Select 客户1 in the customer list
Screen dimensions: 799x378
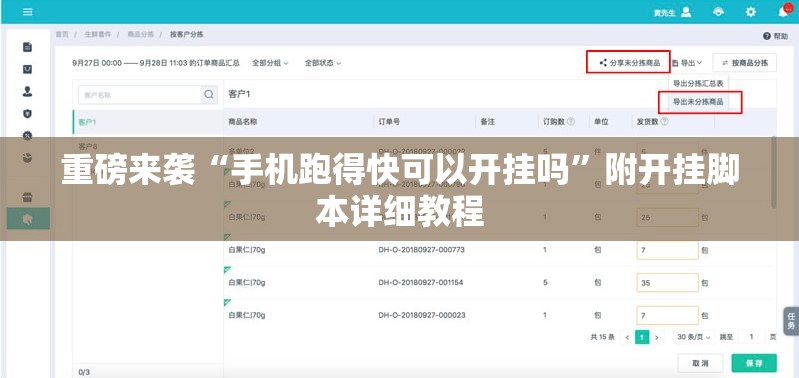coord(148,122)
